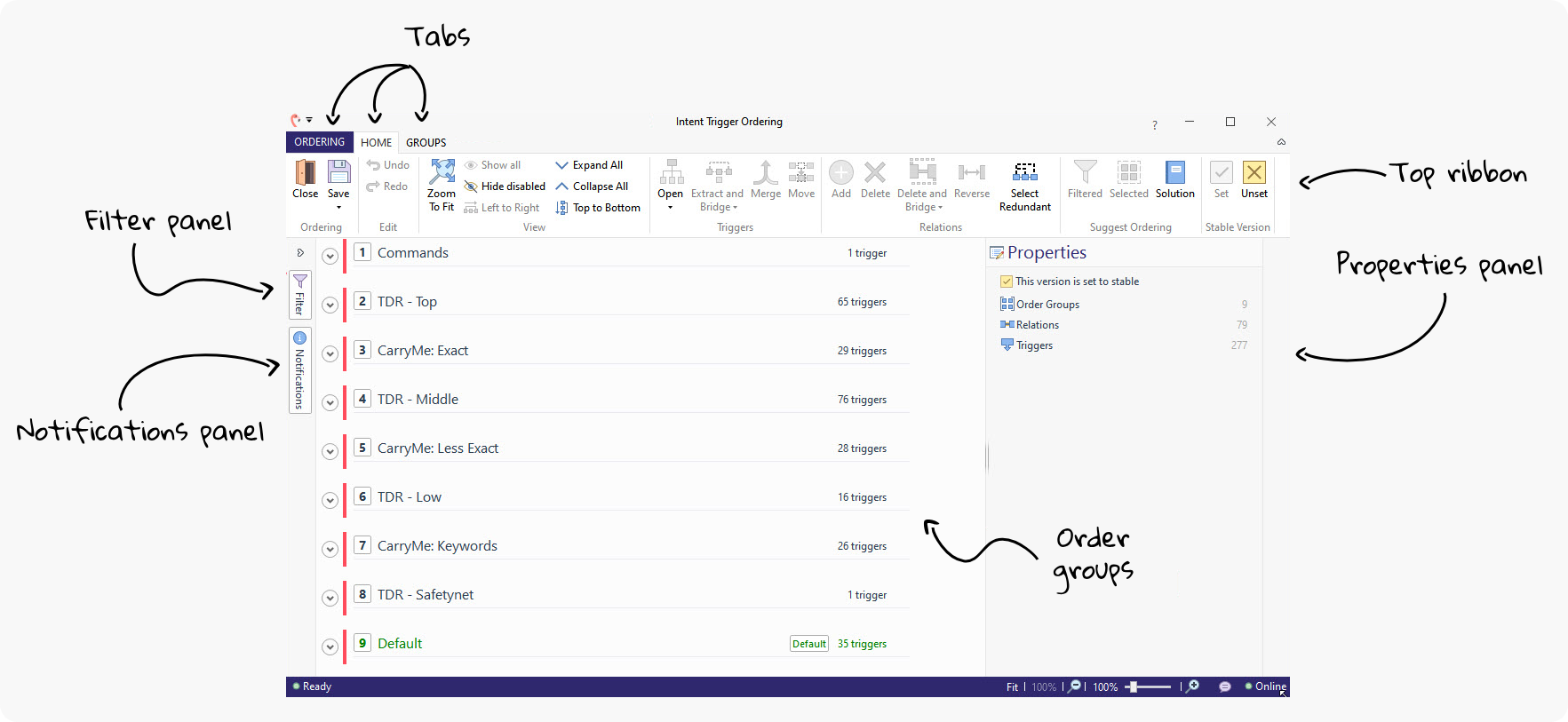Click the Close ordering icon
This screenshot has height=722, width=1568.
305,172
